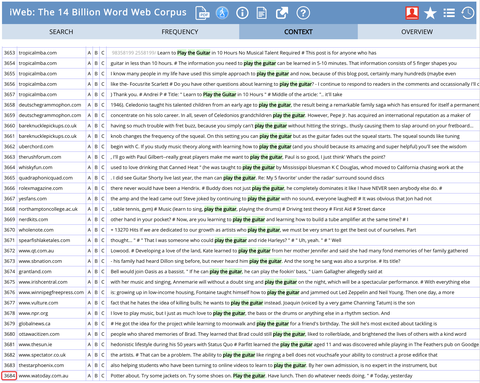This screenshot has height=383, width=480.
Task: Click context text in rolexmagazine.com row
Action: (x=276, y=188)
